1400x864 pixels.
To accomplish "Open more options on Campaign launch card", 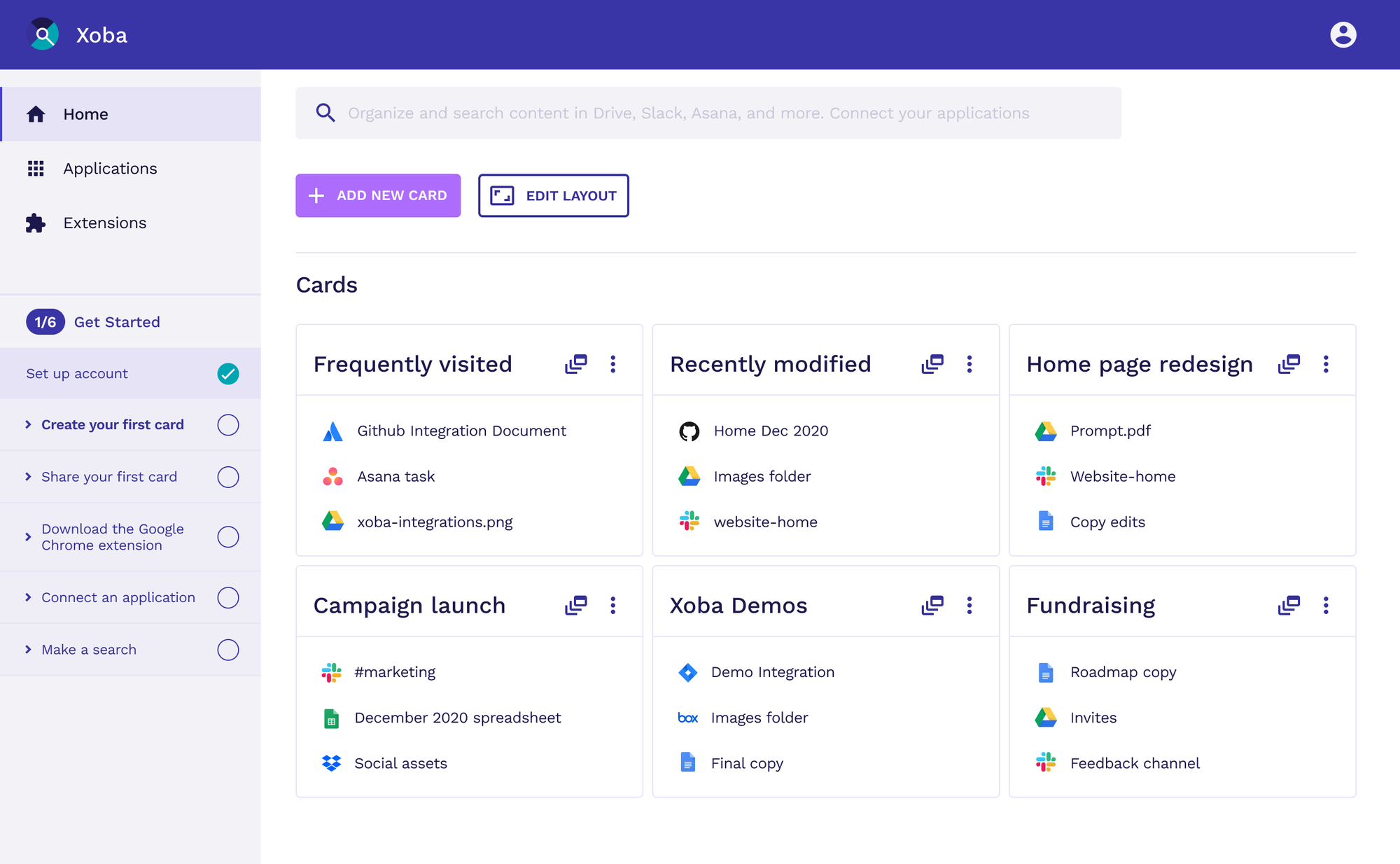I will (x=612, y=605).
